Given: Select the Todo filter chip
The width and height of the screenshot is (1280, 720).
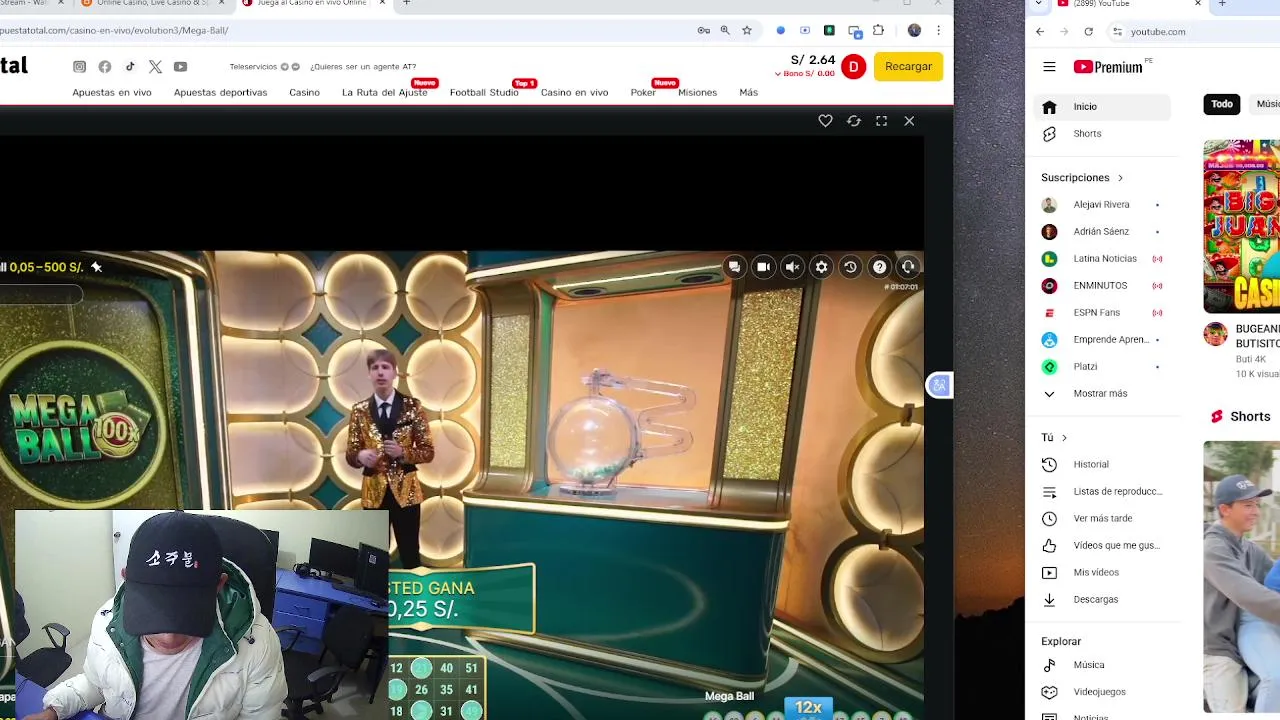Looking at the screenshot, I should pyautogui.click(x=1222, y=104).
